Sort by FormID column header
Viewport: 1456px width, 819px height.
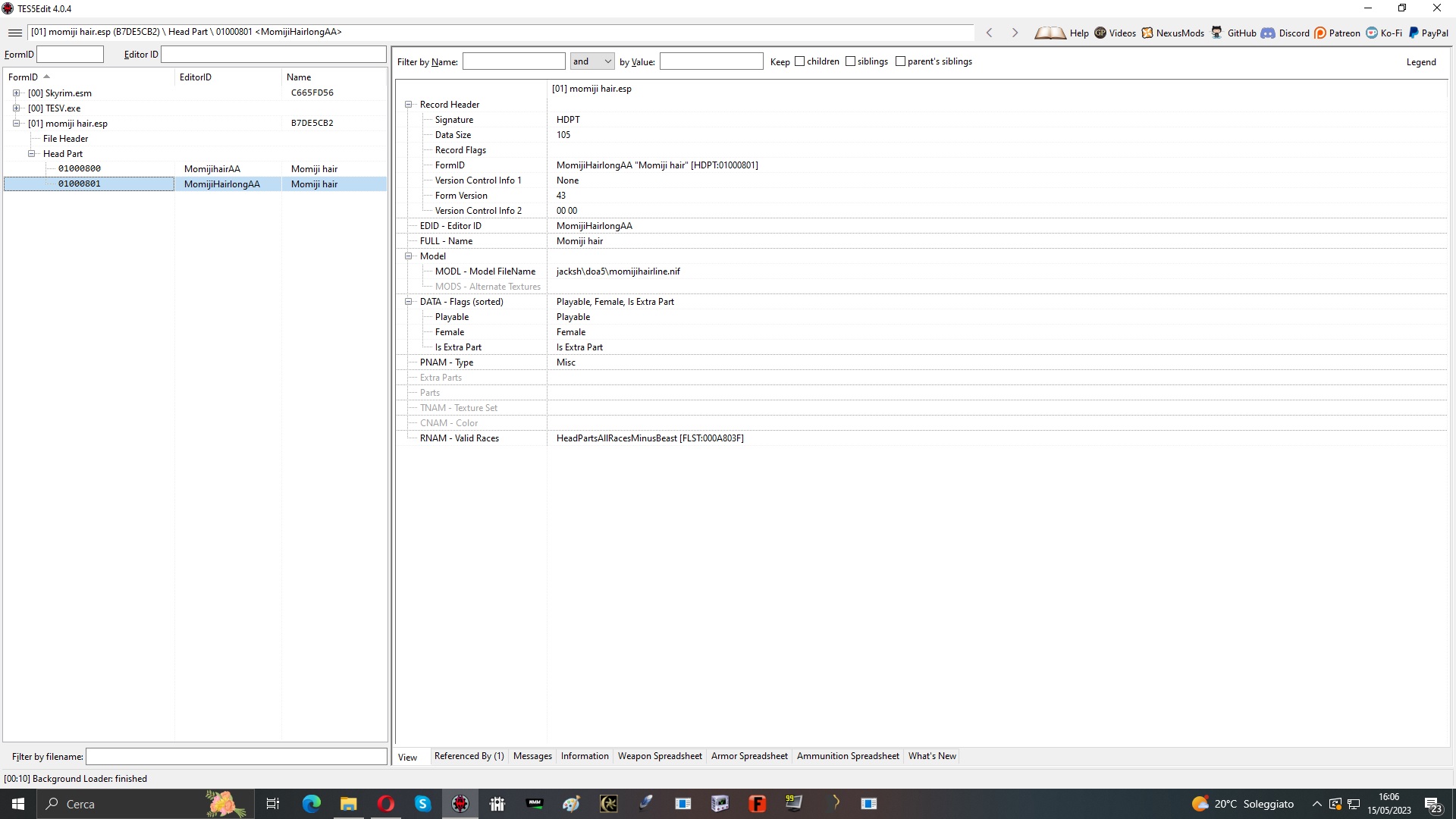pos(89,77)
